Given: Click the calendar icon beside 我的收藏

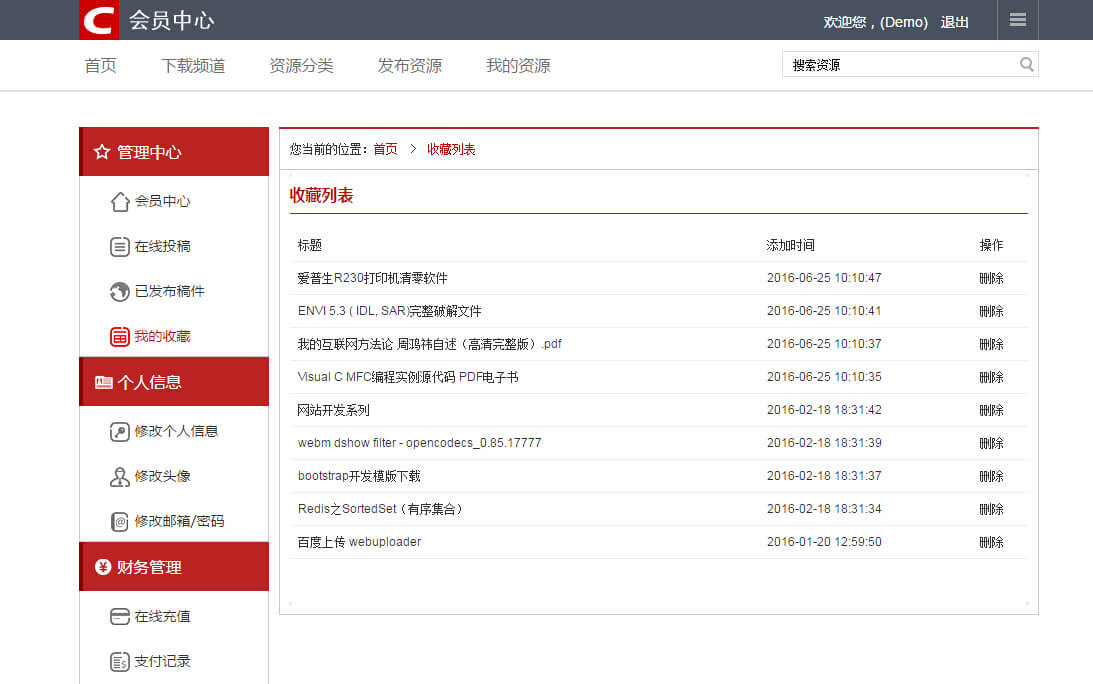Looking at the screenshot, I should pos(119,337).
